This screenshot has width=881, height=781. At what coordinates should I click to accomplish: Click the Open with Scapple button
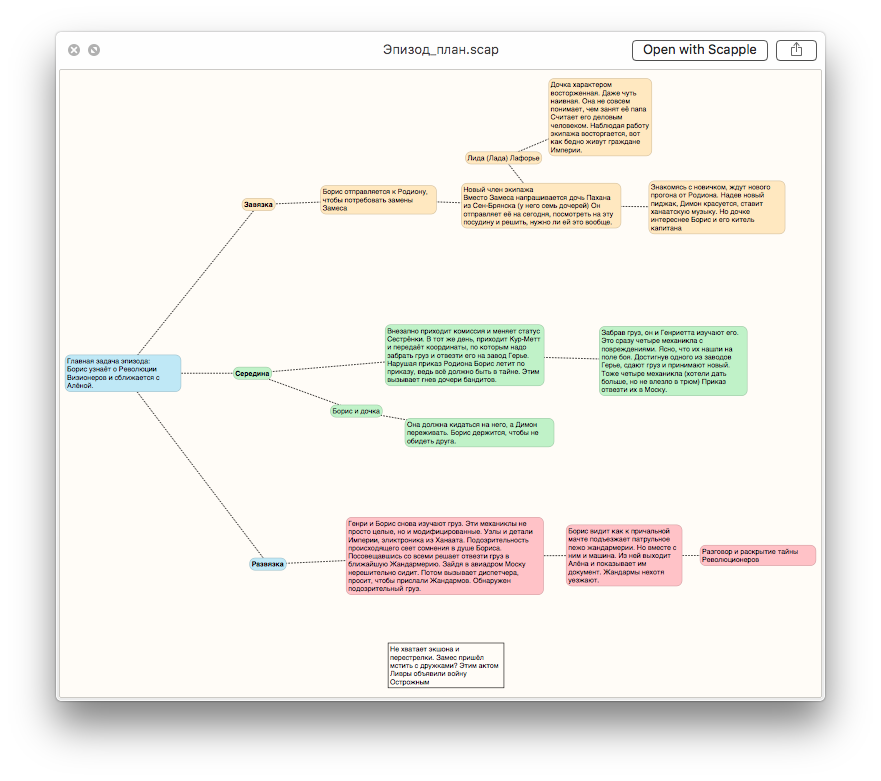click(x=700, y=50)
